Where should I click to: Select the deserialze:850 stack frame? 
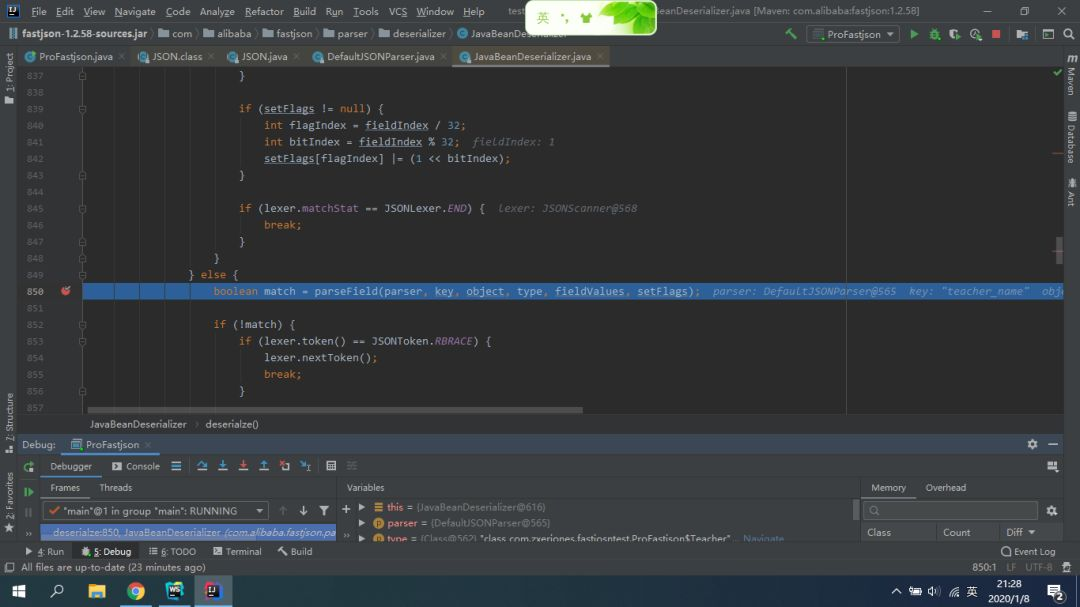pyautogui.click(x=188, y=533)
